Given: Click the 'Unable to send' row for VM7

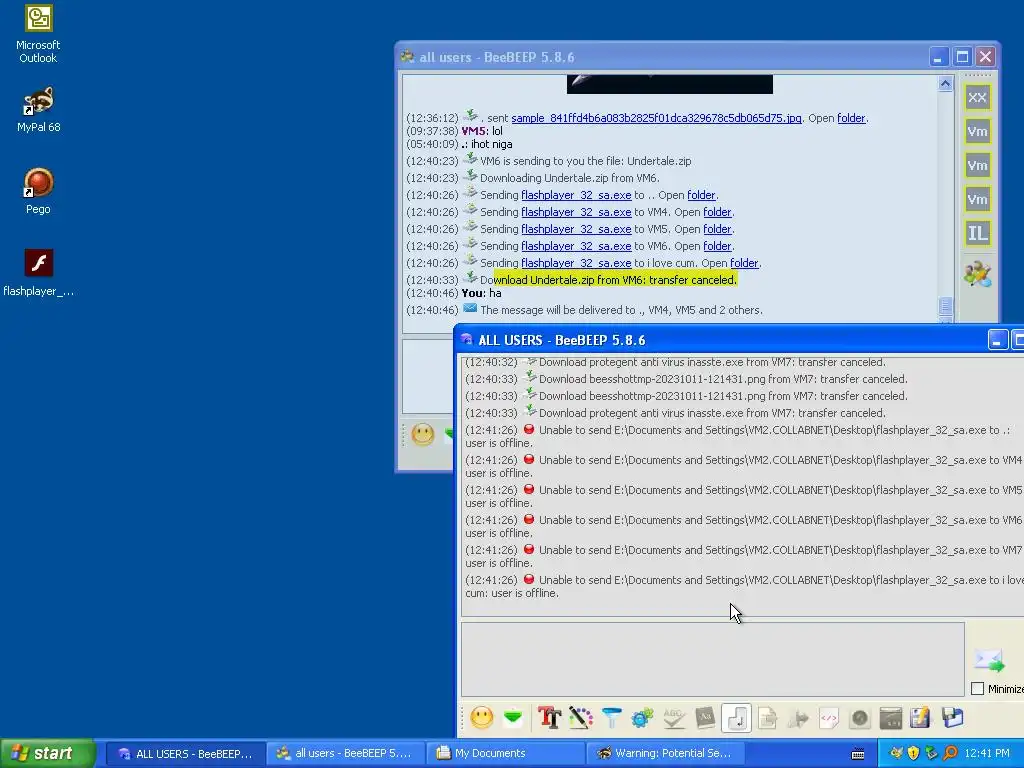Looking at the screenshot, I should pyautogui.click(x=743, y=556).
